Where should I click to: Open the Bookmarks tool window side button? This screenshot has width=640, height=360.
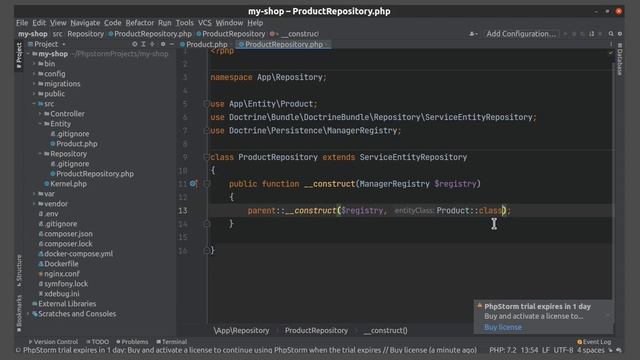pos(19,313)
